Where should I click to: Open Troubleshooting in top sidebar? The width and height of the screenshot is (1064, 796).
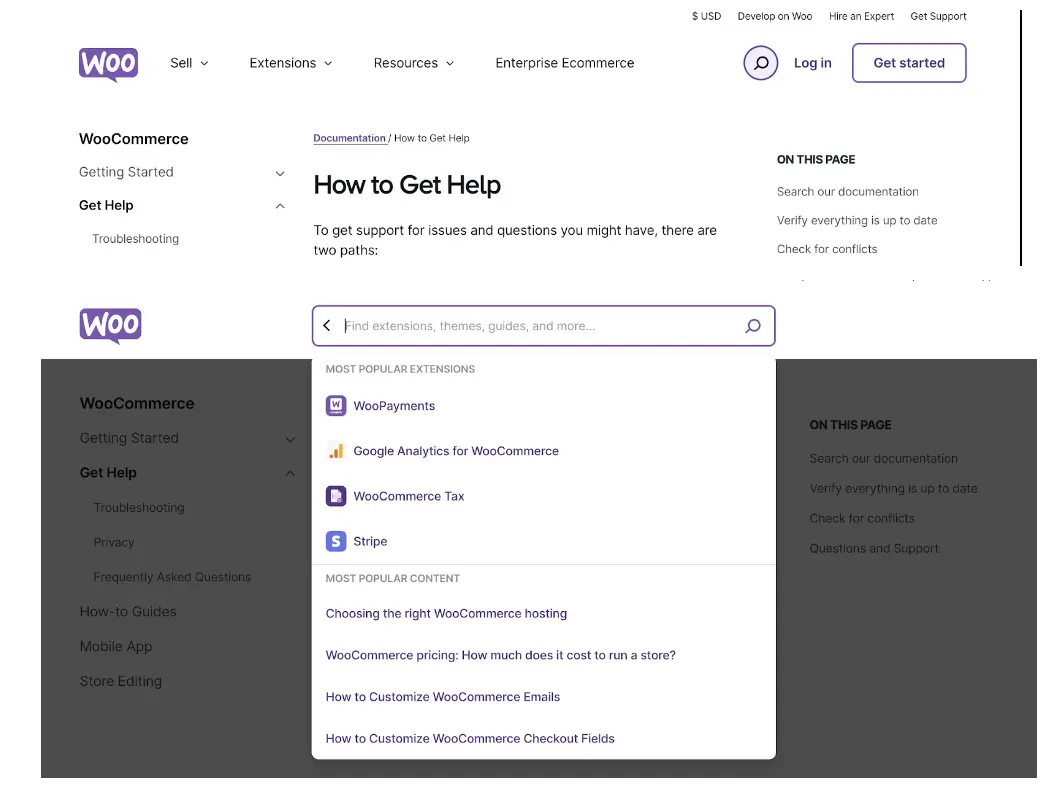tap(136, 239)
